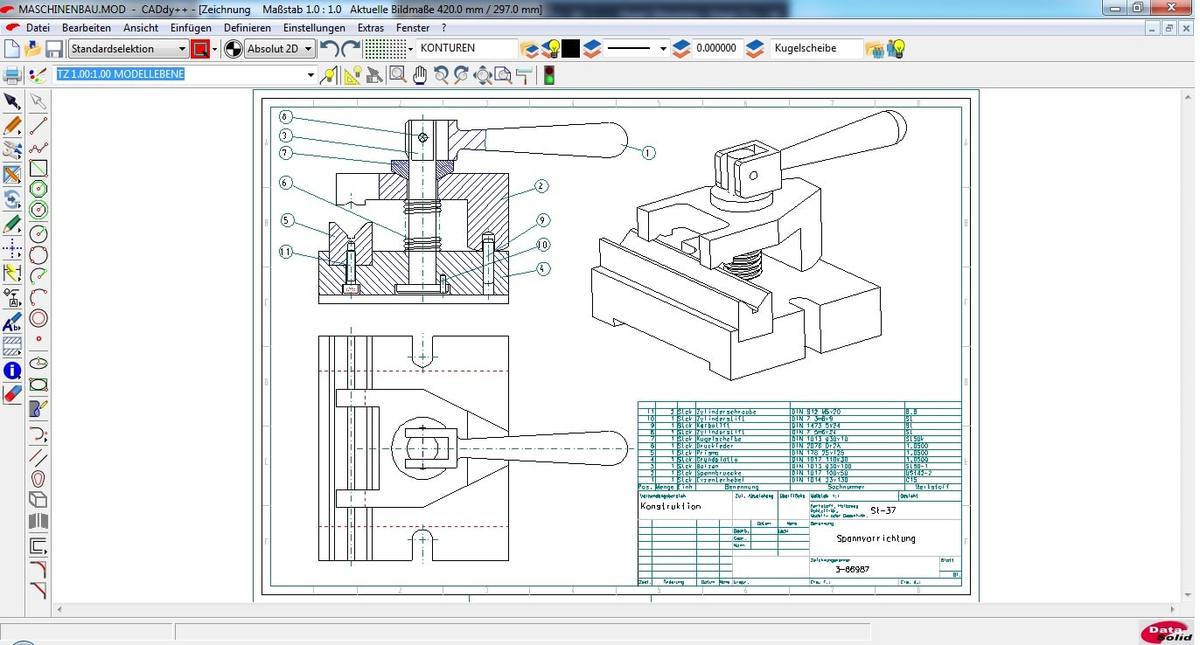Click the new document icon
Image resolution: width=1200 pixels, height=645 pixels.
tap(12, 49)
